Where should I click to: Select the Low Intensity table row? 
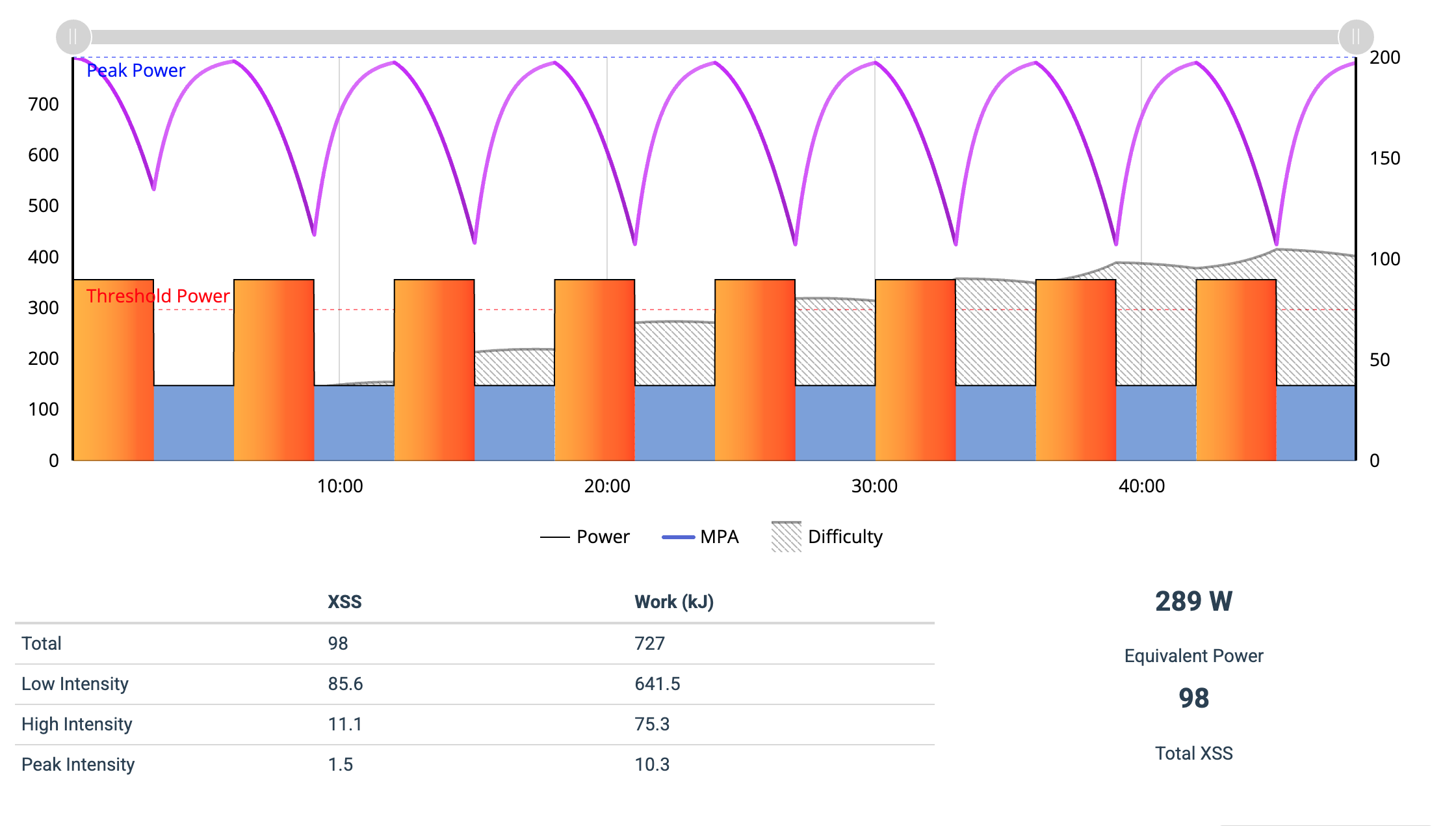(x=75, y=684)
